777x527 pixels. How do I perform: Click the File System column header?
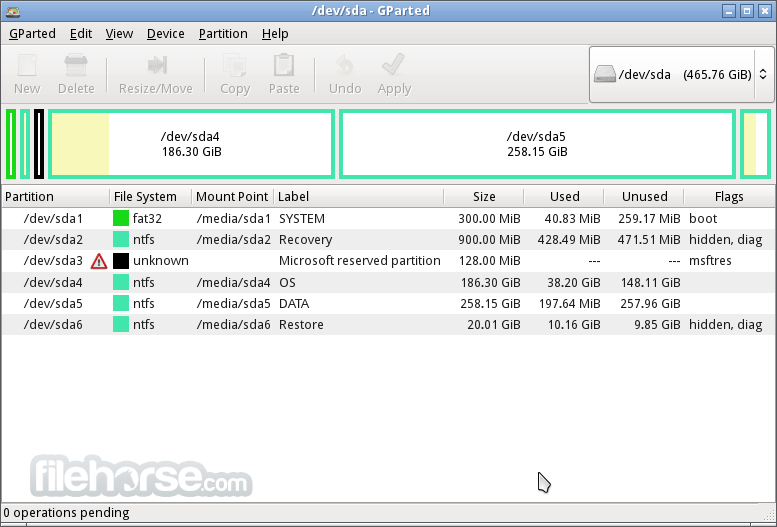click(x=151, y=196)
